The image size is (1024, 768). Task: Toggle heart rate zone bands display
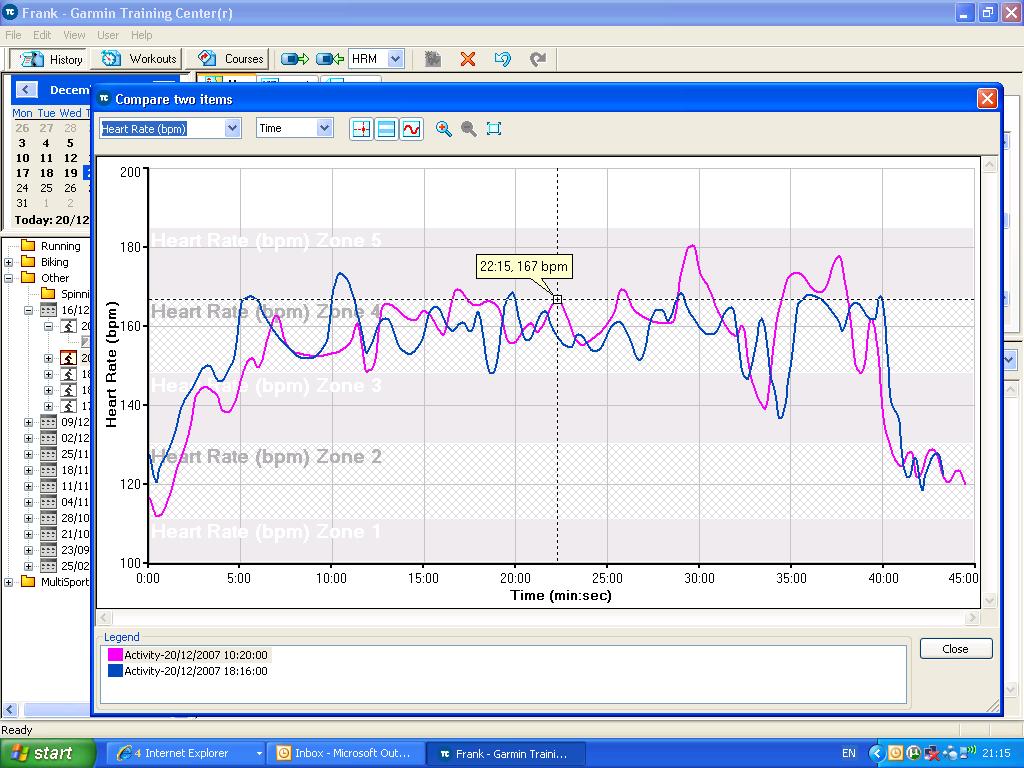click(386, 129)
